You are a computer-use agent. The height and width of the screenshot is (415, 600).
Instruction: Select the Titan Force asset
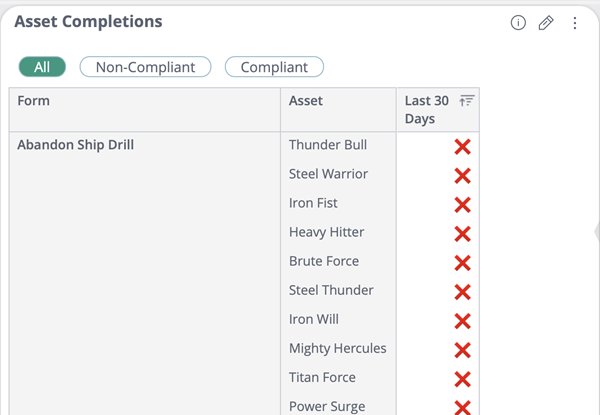(322, 378)
